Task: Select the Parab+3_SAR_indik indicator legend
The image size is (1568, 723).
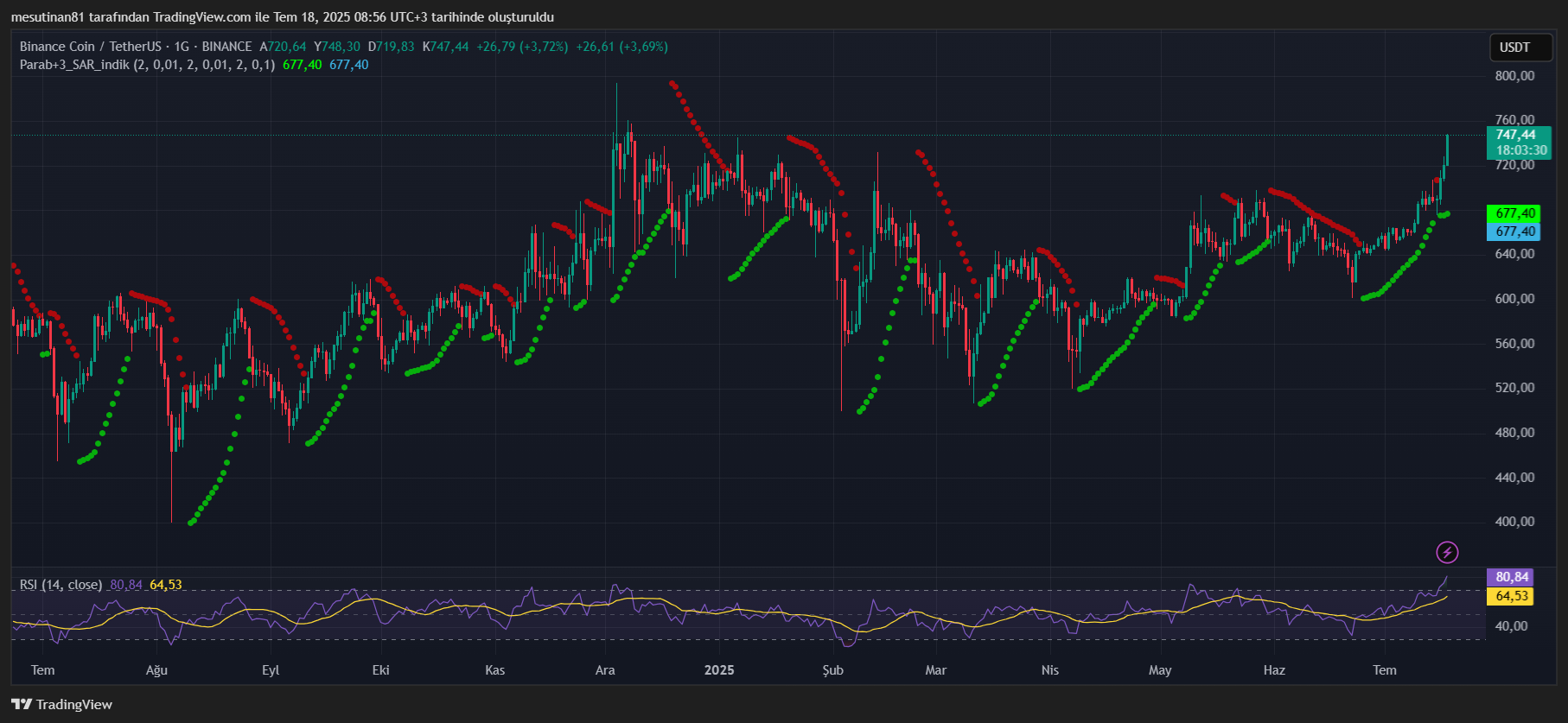Action: (147, 65)
